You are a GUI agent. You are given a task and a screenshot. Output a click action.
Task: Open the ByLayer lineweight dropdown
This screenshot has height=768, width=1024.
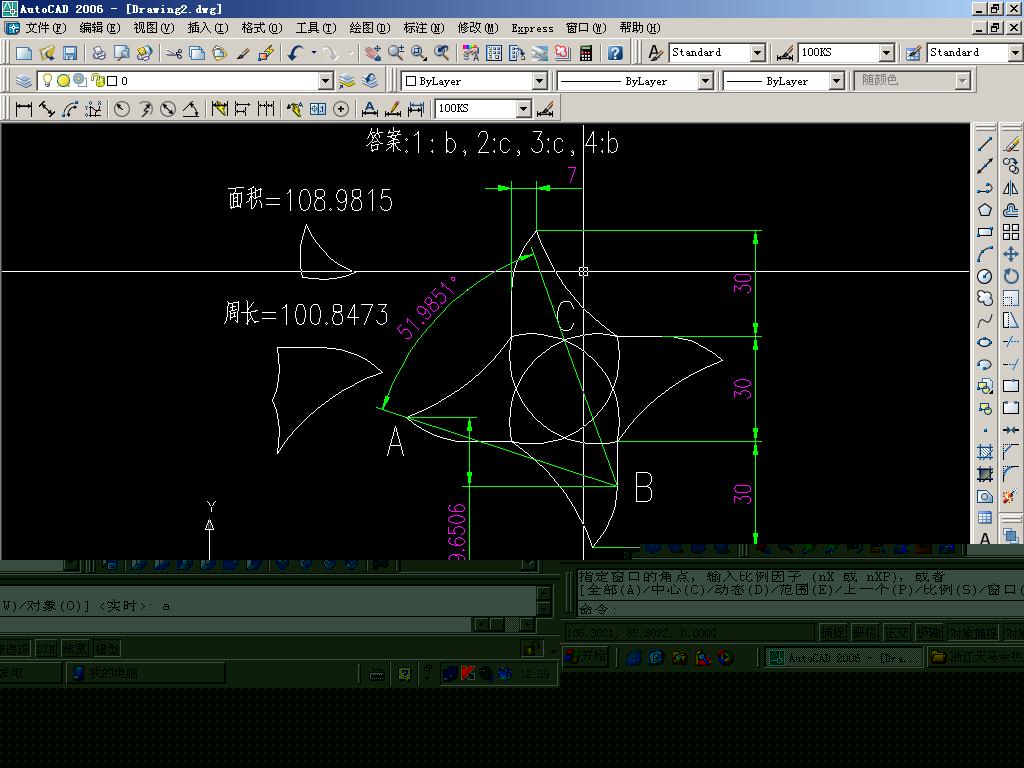click(837, 81)
